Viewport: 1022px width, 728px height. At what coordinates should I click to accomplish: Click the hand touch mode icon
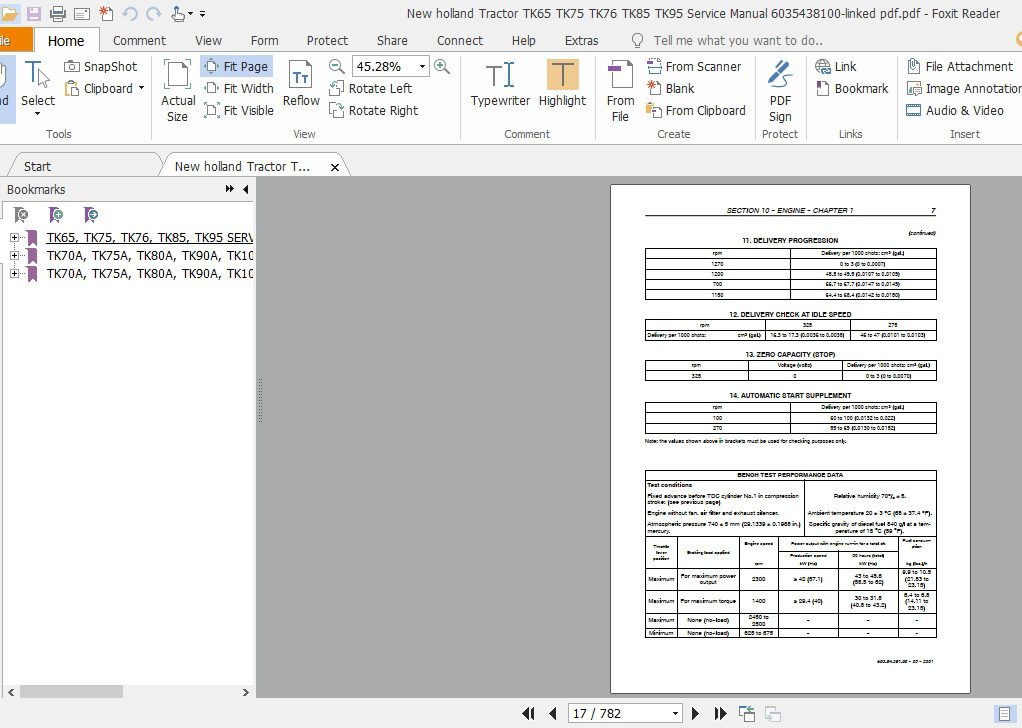click(x=178, y=13)
